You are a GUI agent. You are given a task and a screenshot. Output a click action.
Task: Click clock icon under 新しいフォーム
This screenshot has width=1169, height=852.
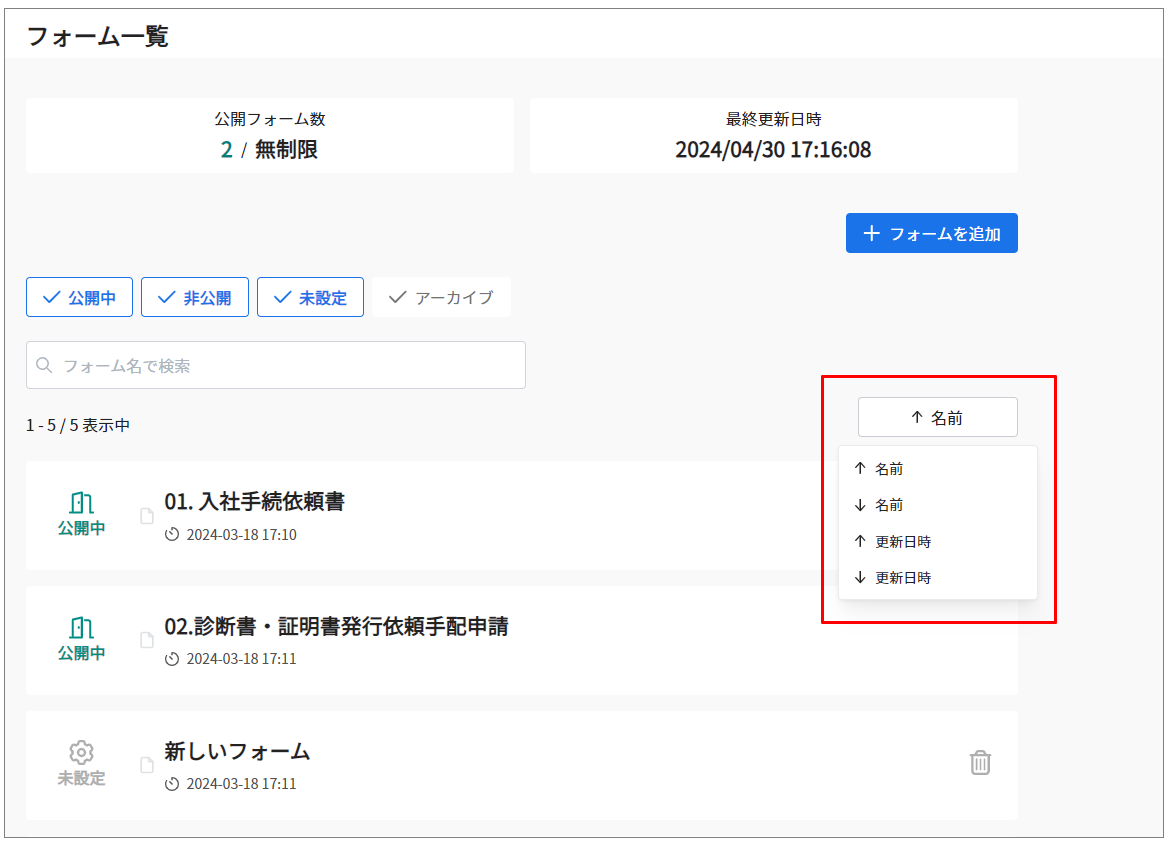pyautogui.click(x=172, y=784)
